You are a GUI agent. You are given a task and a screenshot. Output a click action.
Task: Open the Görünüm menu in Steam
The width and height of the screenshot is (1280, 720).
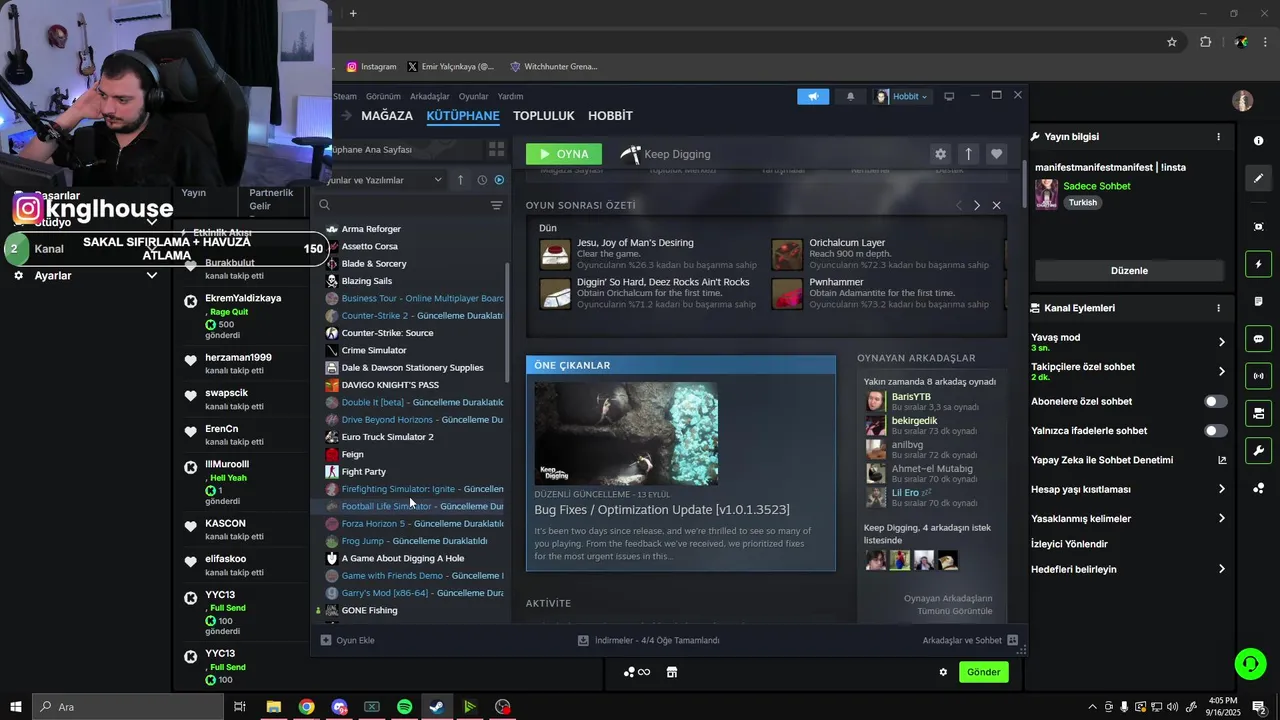tap(383, 97)
